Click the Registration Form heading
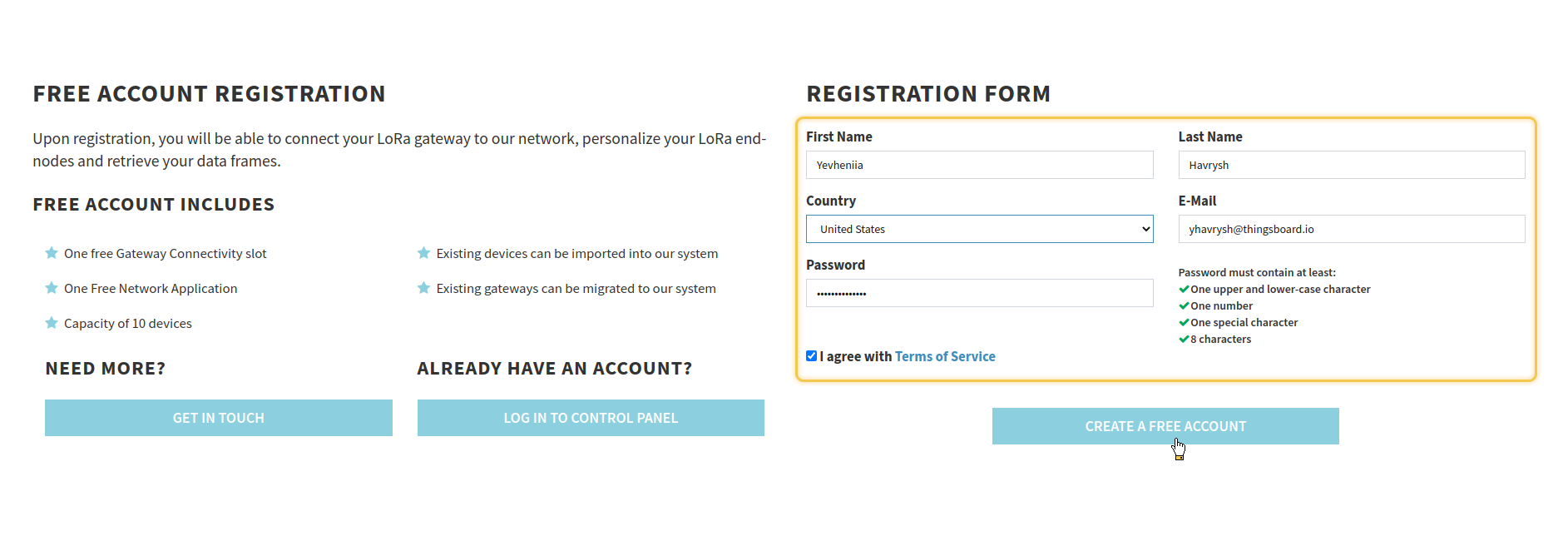1568x541 pixels. coord(928,94)
